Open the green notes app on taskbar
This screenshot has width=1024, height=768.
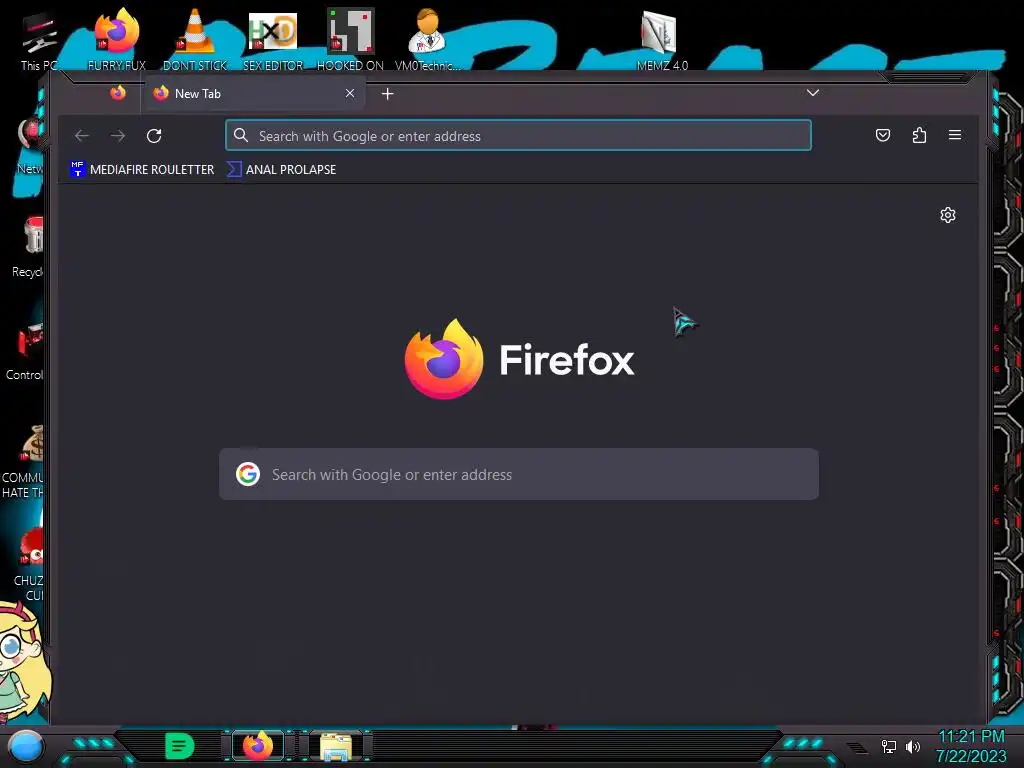pos(180,746)
